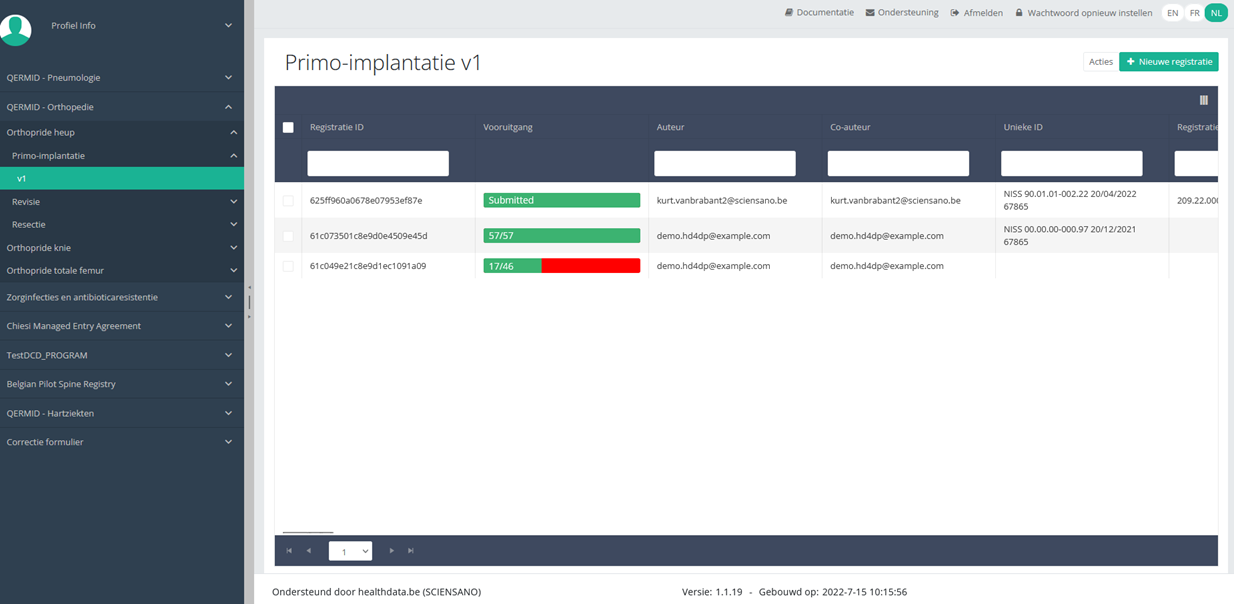Screen dimensions: 1234x604
Task: Open Belgian Pilot Spine Registry menu
Action: point(120,384)
